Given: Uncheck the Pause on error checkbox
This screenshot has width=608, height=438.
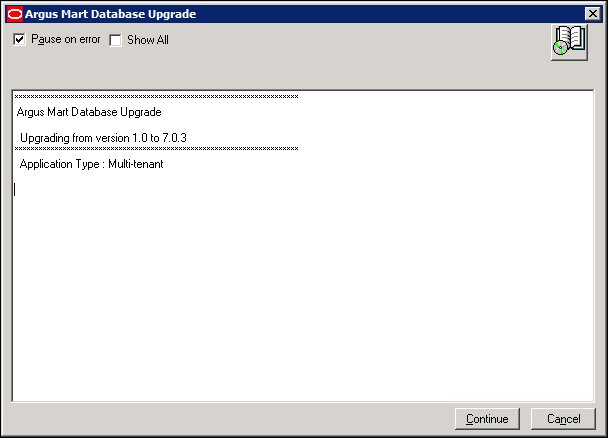Looking at the screenshot, I should [19, 39].
